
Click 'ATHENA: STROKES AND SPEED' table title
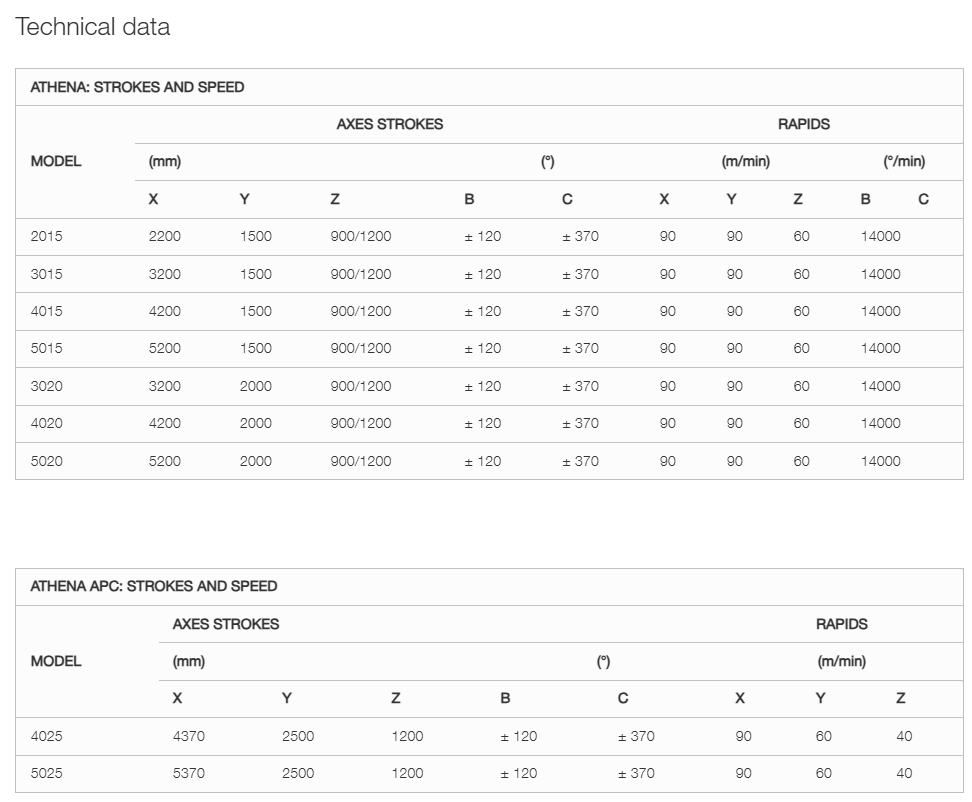pyautogui.click(x=137, y=87)
